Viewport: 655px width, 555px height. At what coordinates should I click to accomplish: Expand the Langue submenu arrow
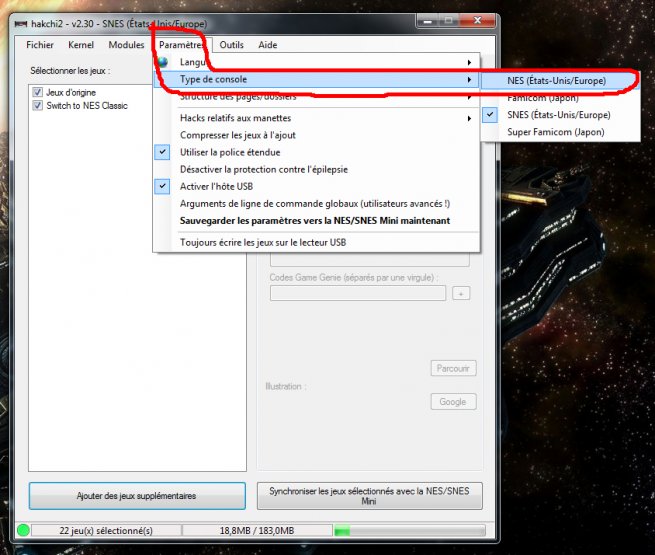tap(470, 63)
